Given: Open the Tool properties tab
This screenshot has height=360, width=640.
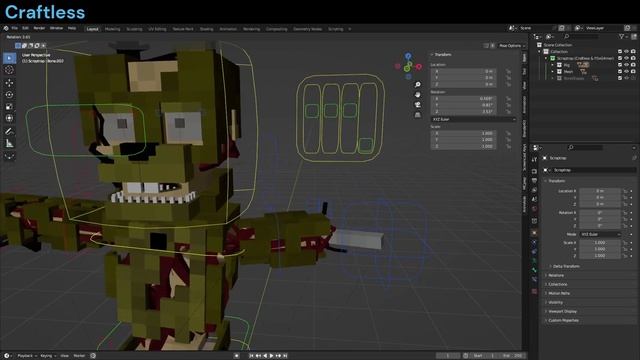Looking at the screenshot, I should point(534,160).
